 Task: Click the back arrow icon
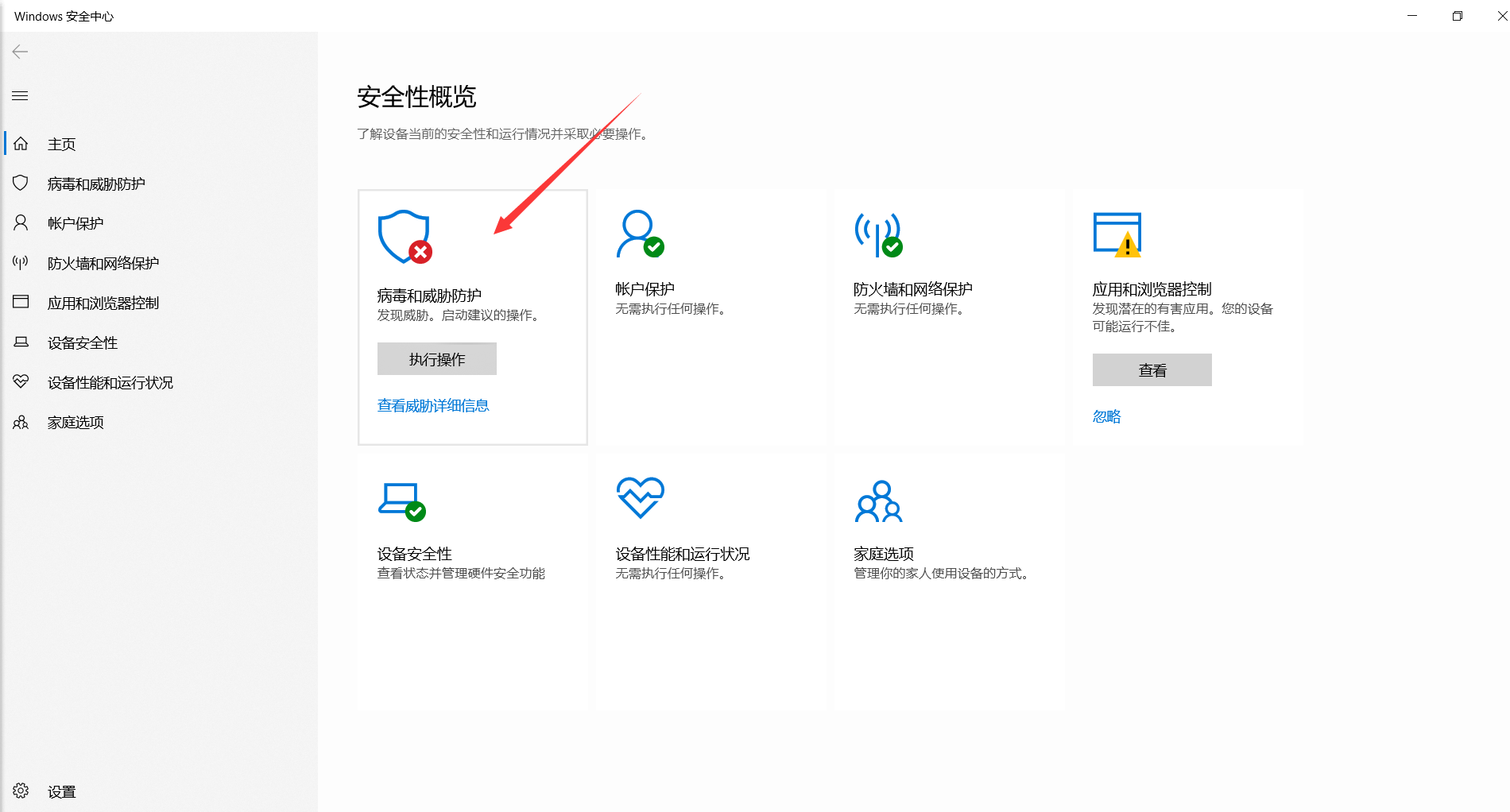coord(21,52)
